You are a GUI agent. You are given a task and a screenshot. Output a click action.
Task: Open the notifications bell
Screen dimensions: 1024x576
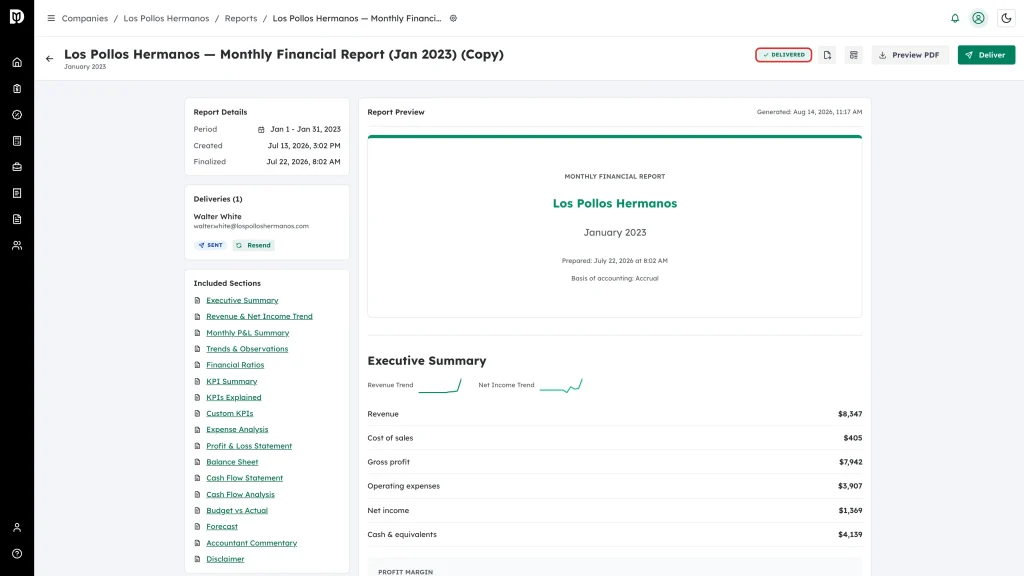point(955,18)
